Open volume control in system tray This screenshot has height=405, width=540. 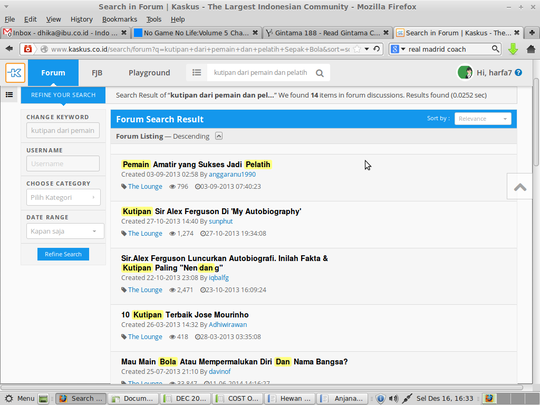pyautogui.click(x=393, y=398)
